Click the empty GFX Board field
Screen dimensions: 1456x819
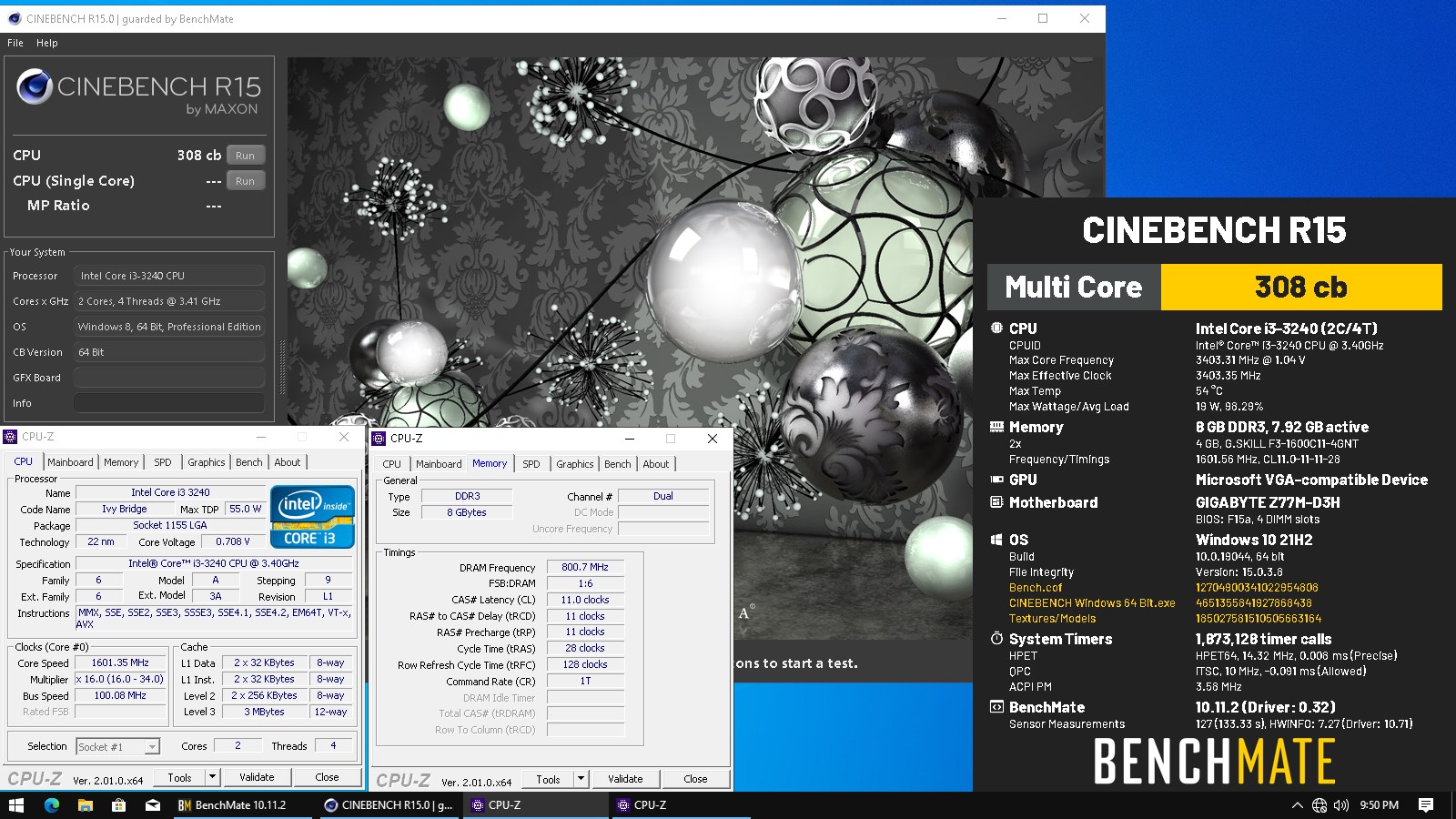170,378
